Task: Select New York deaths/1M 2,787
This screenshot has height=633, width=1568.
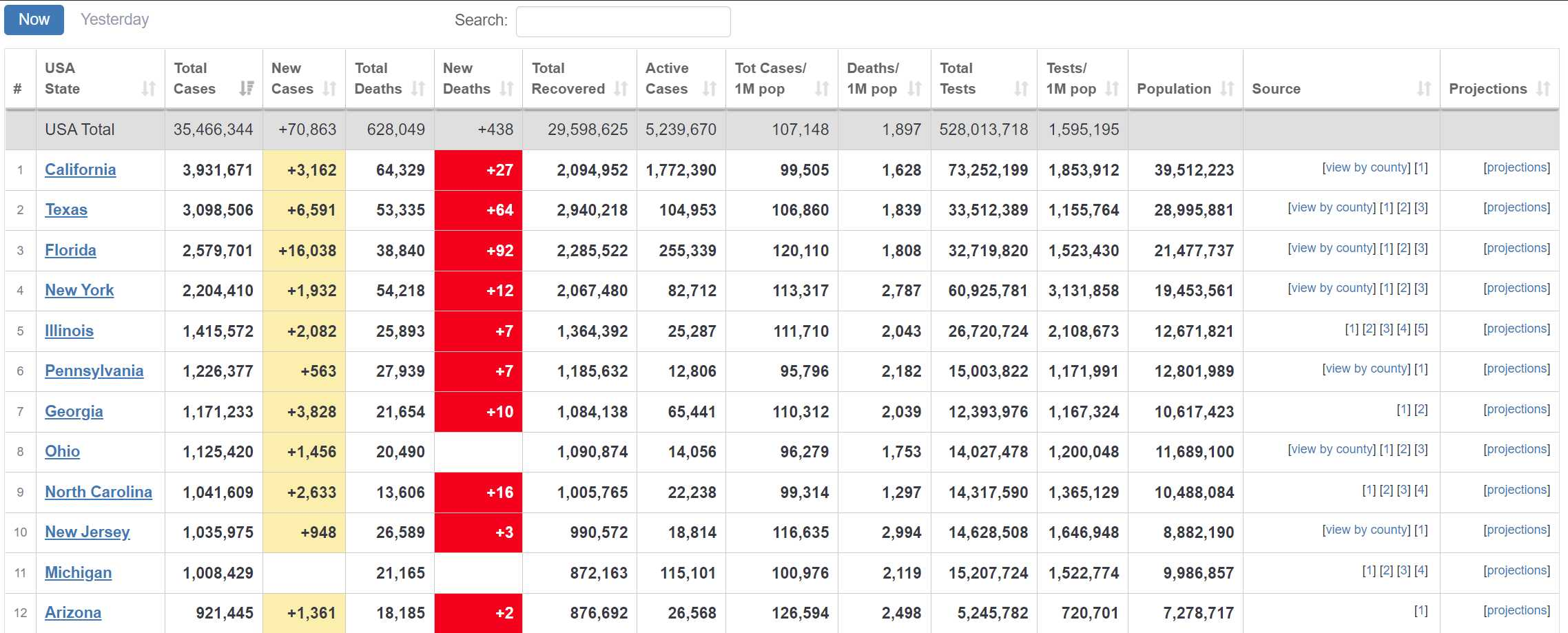Action: coord(901,291)
